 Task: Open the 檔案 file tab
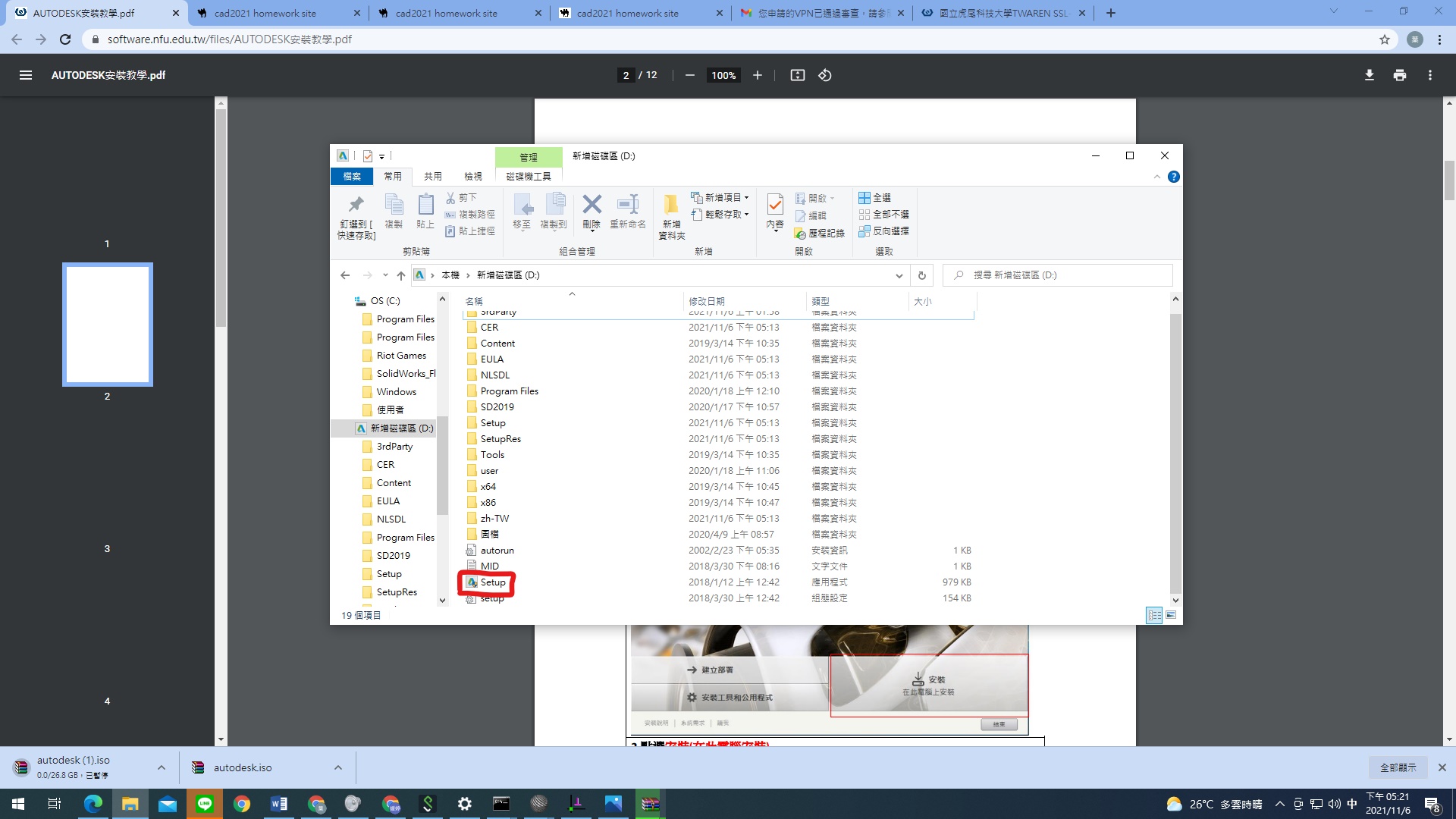pyautogui.click(x=352, y=176)
